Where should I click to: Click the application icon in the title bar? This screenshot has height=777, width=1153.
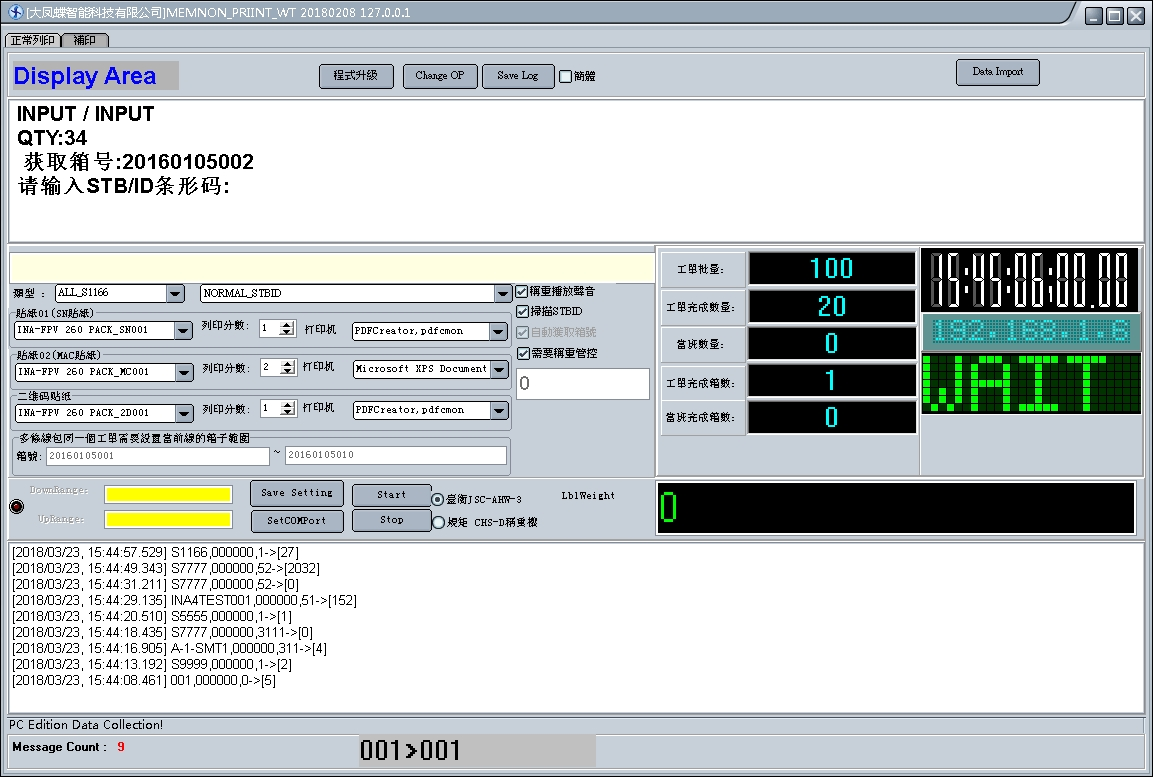15,12
